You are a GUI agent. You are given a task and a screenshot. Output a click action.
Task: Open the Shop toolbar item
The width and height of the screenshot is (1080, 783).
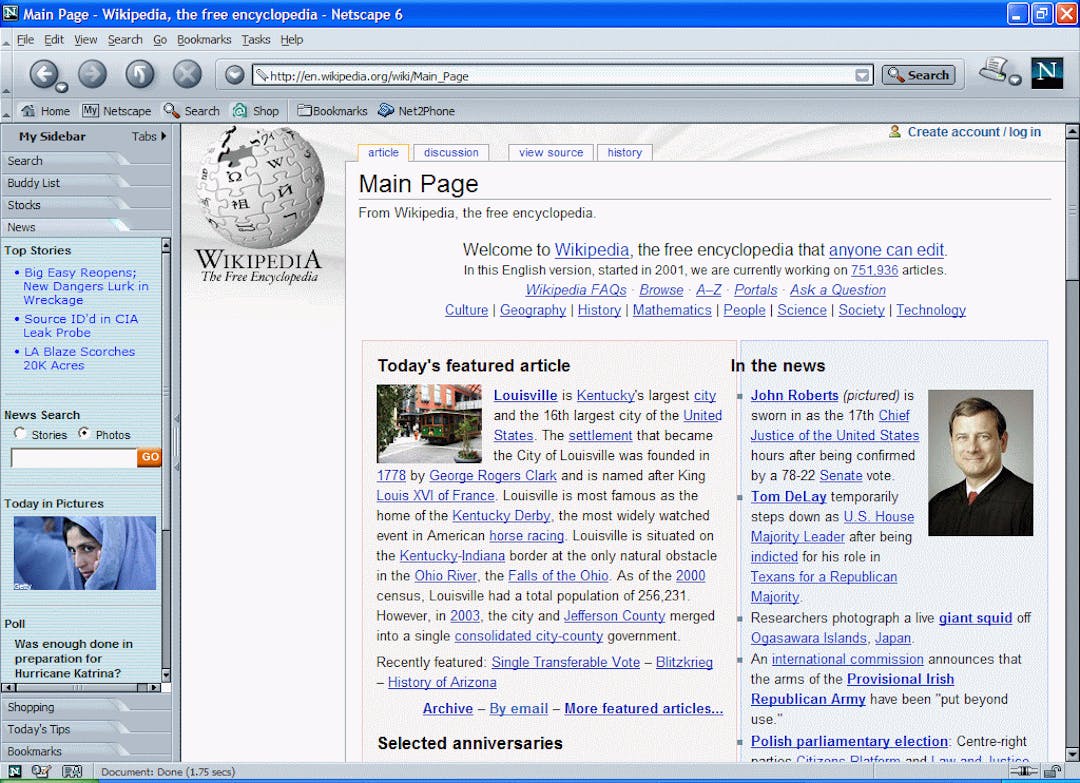(256, 110)
